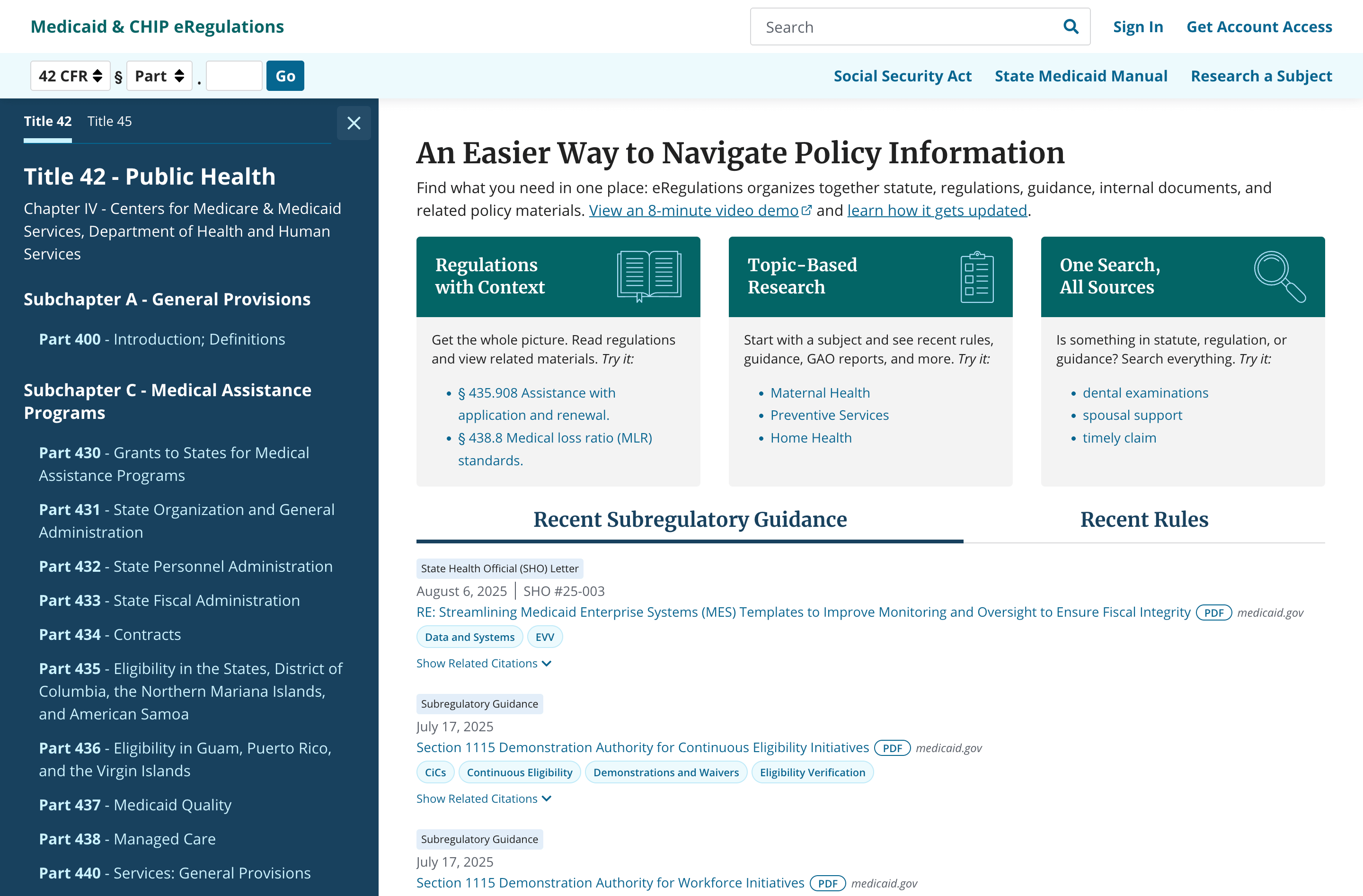Click the EVV tag

[545, 637]
